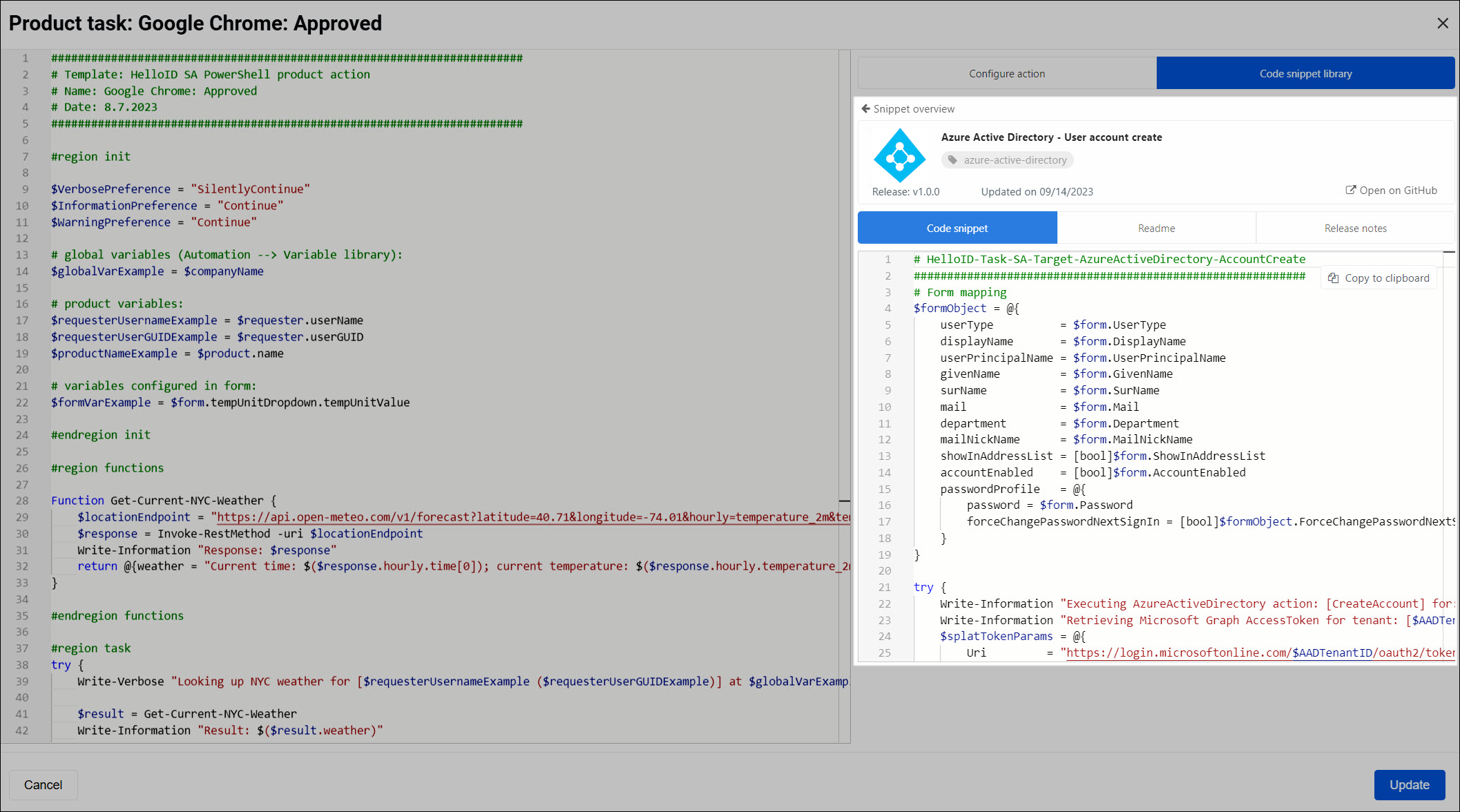Click 'Azure Active Directory - User account create' title

tap(1051, 137)
